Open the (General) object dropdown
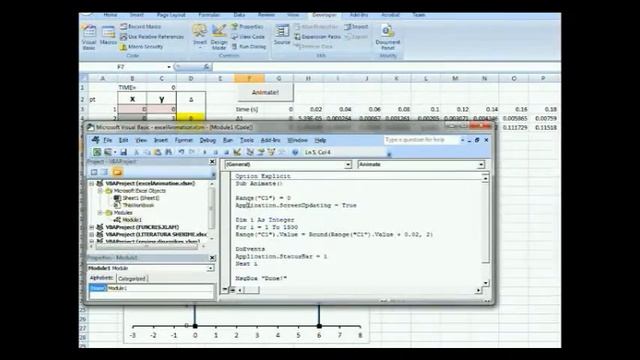The width and height of the screenshot is (640, 360). pyautogui.click(x=348, y=164)
